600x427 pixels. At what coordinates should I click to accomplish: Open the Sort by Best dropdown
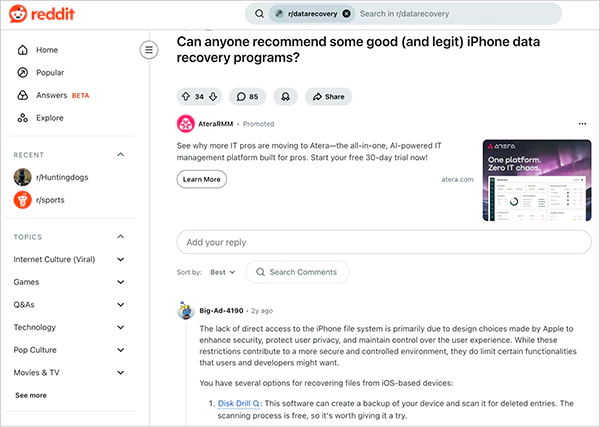(222, 272)
